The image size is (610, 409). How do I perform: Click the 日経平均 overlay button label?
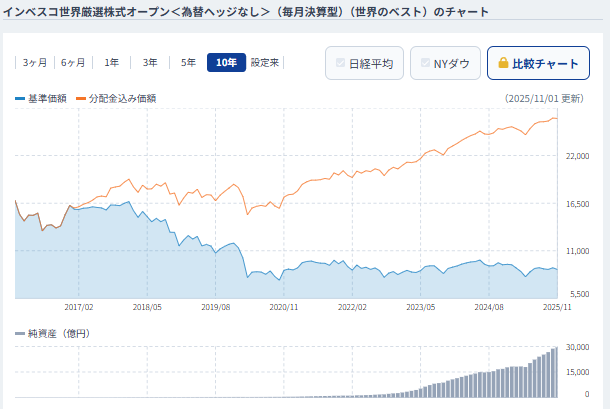pyautogui.click(x=370, y=63)
